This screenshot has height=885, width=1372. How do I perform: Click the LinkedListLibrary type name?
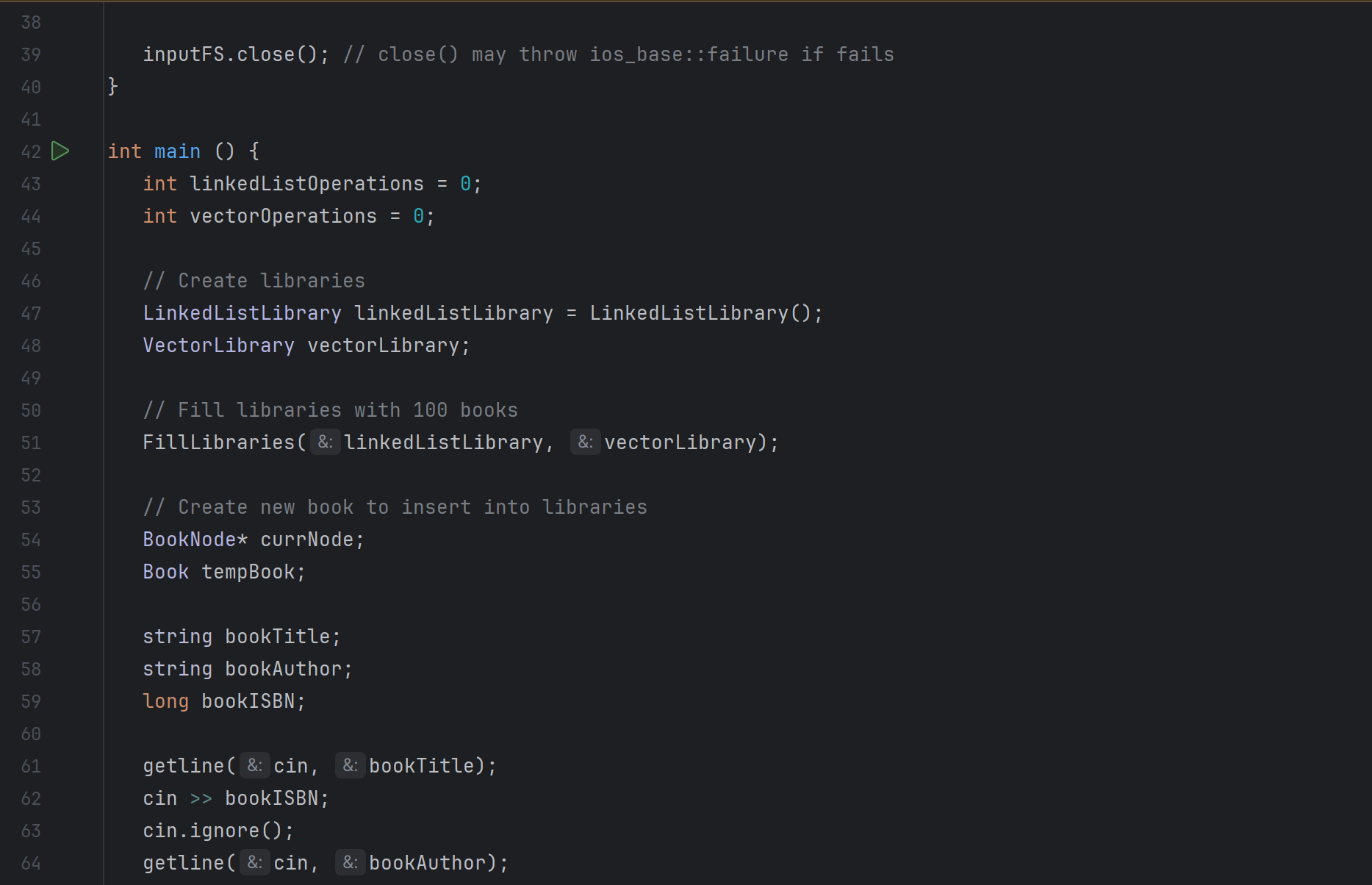coord(242,312)
